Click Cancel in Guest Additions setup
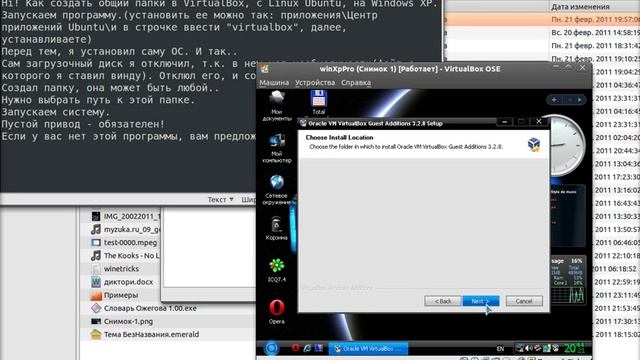Image resolution: width=640 pixels, height=360 pixels. click(524, 301)
